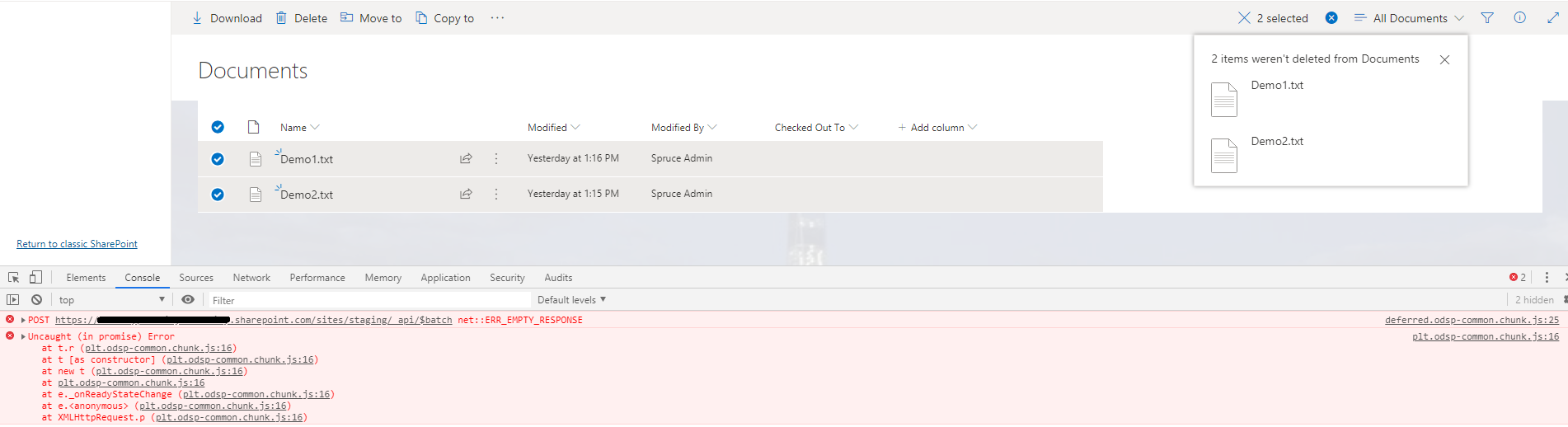
Task: Expand the Name column header menu
Action: [299, 128]
